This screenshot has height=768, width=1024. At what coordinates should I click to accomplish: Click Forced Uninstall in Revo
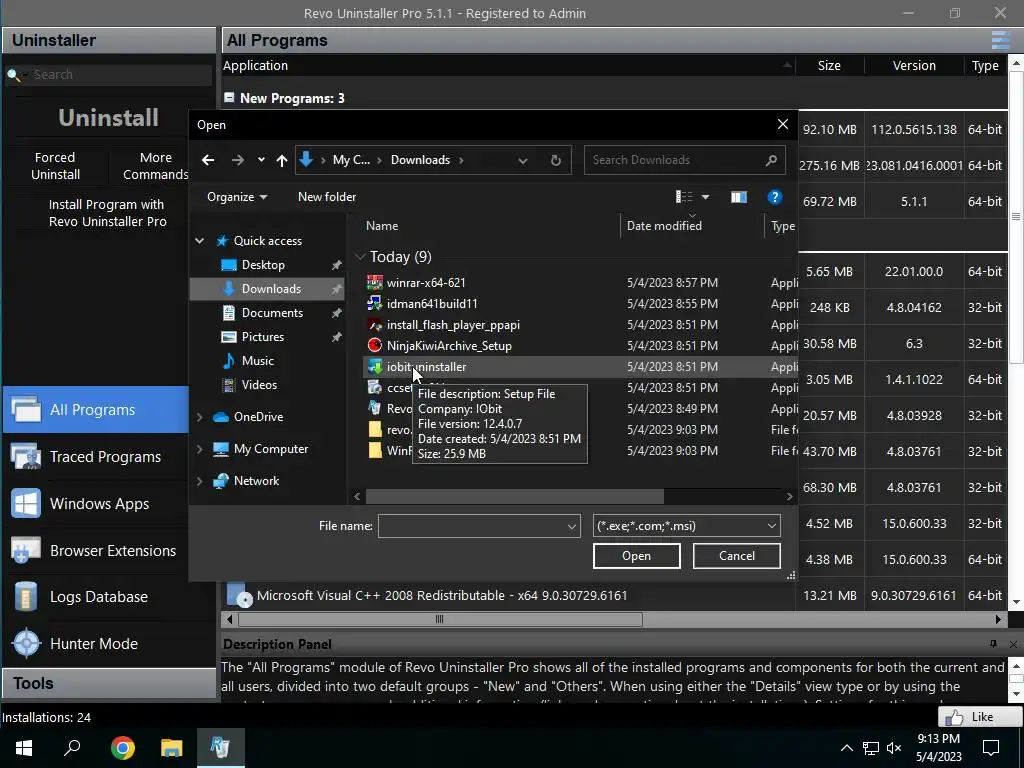pyautogui.click(x=56, y=166)
